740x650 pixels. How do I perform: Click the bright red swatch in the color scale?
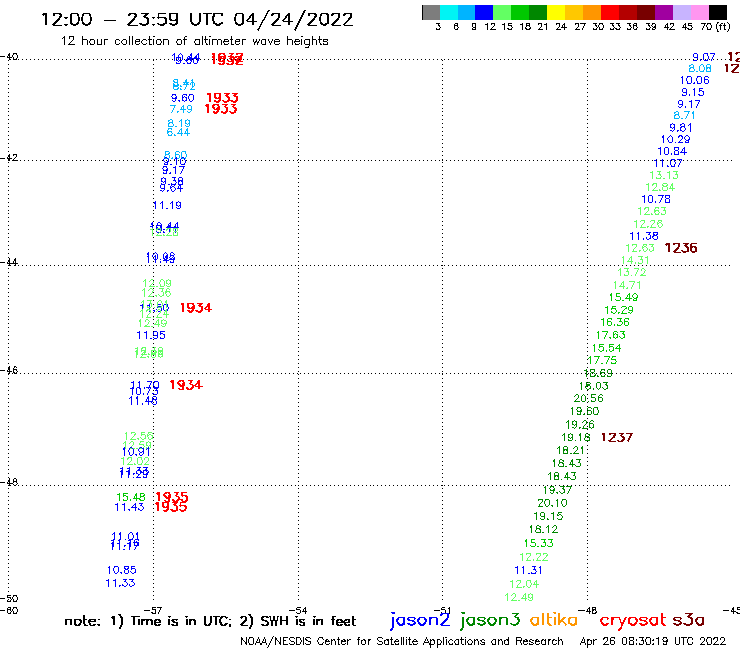(x=610, y=12)
